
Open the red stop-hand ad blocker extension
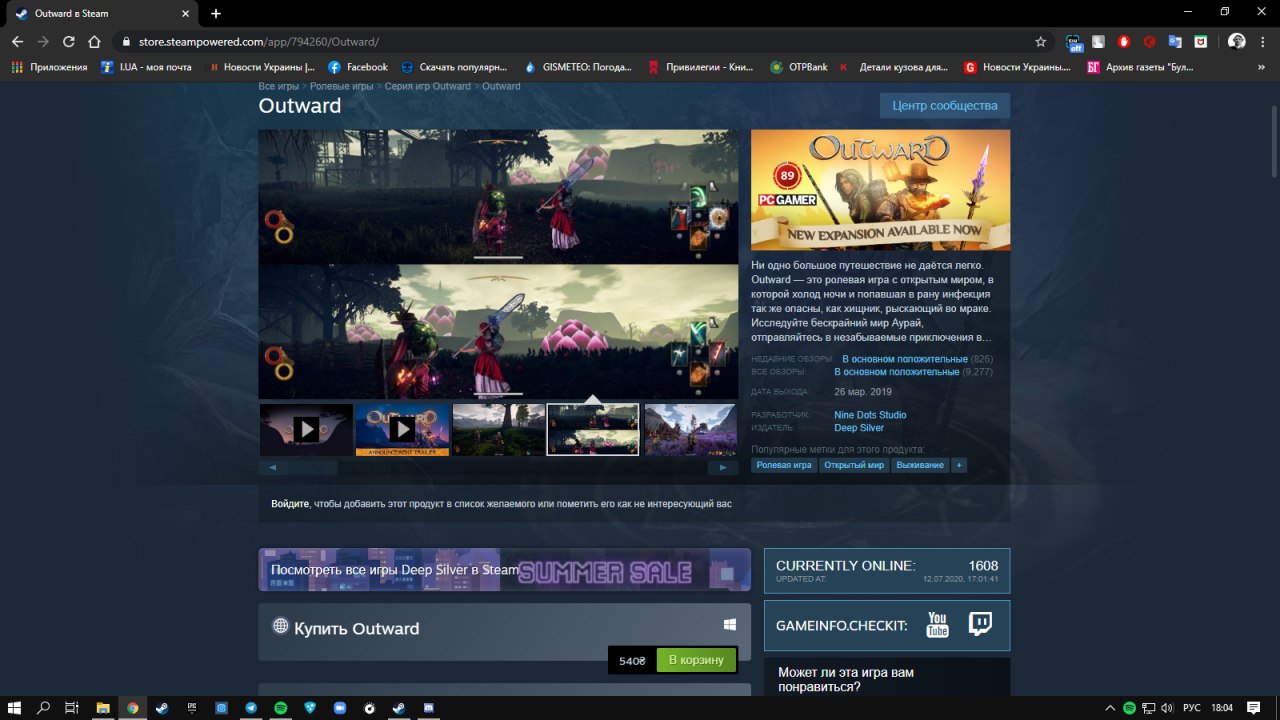(1124, 42)
